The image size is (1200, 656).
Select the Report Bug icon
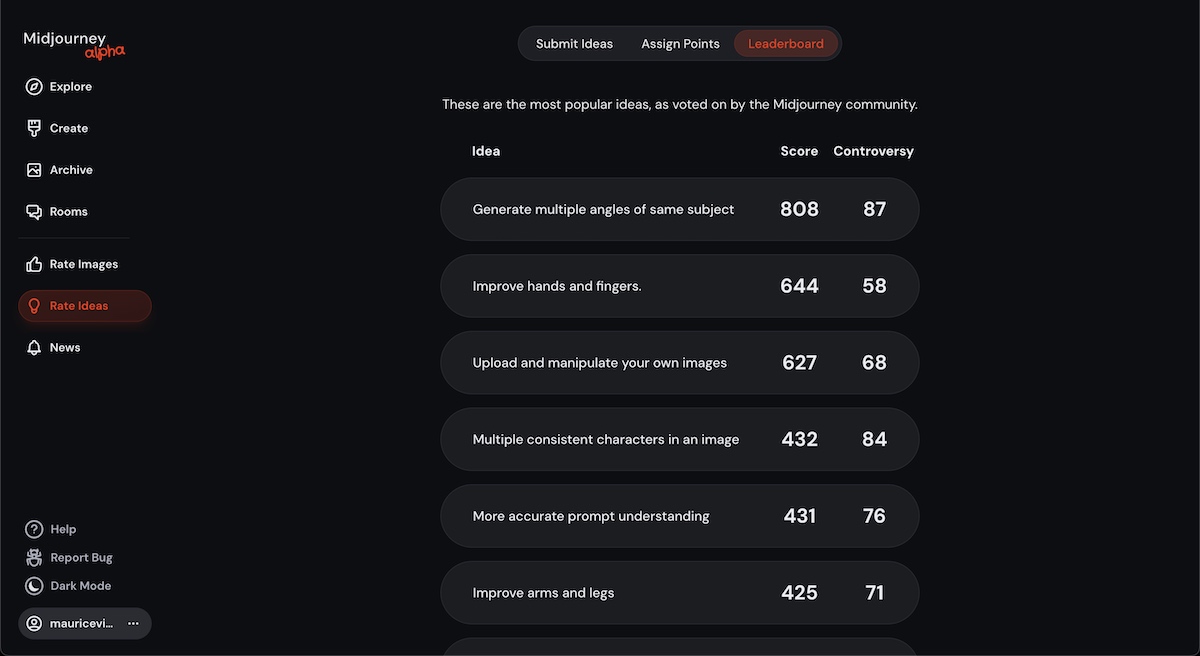pos(34,557)
